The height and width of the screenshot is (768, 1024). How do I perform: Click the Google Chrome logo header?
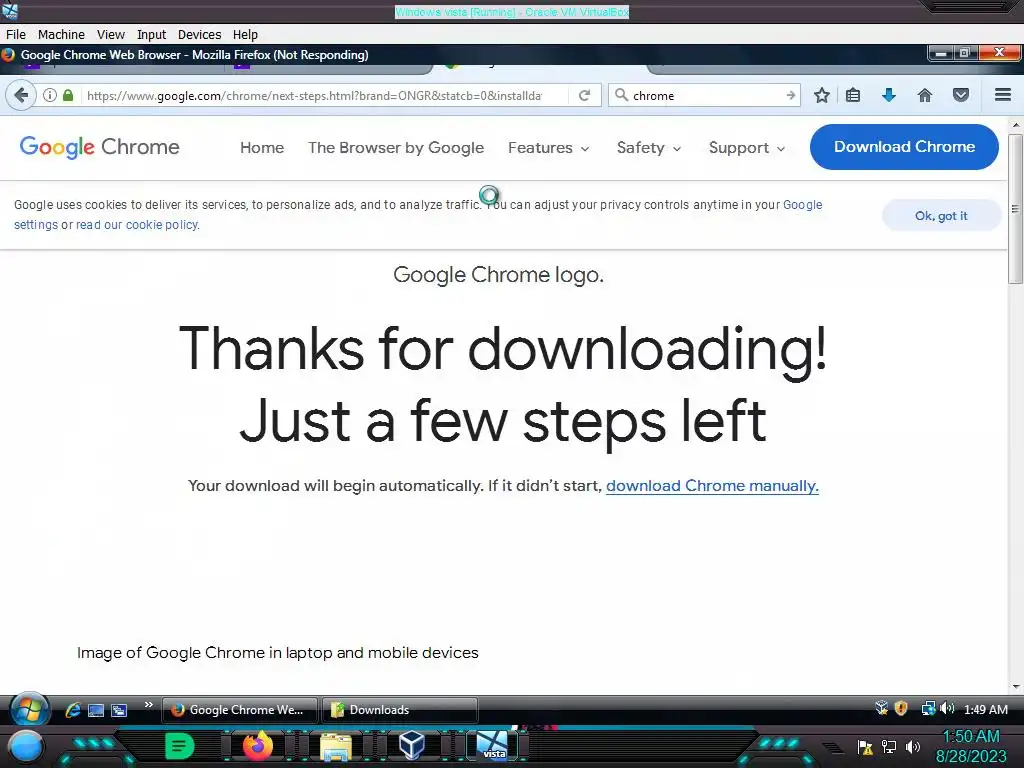[99, 147]
